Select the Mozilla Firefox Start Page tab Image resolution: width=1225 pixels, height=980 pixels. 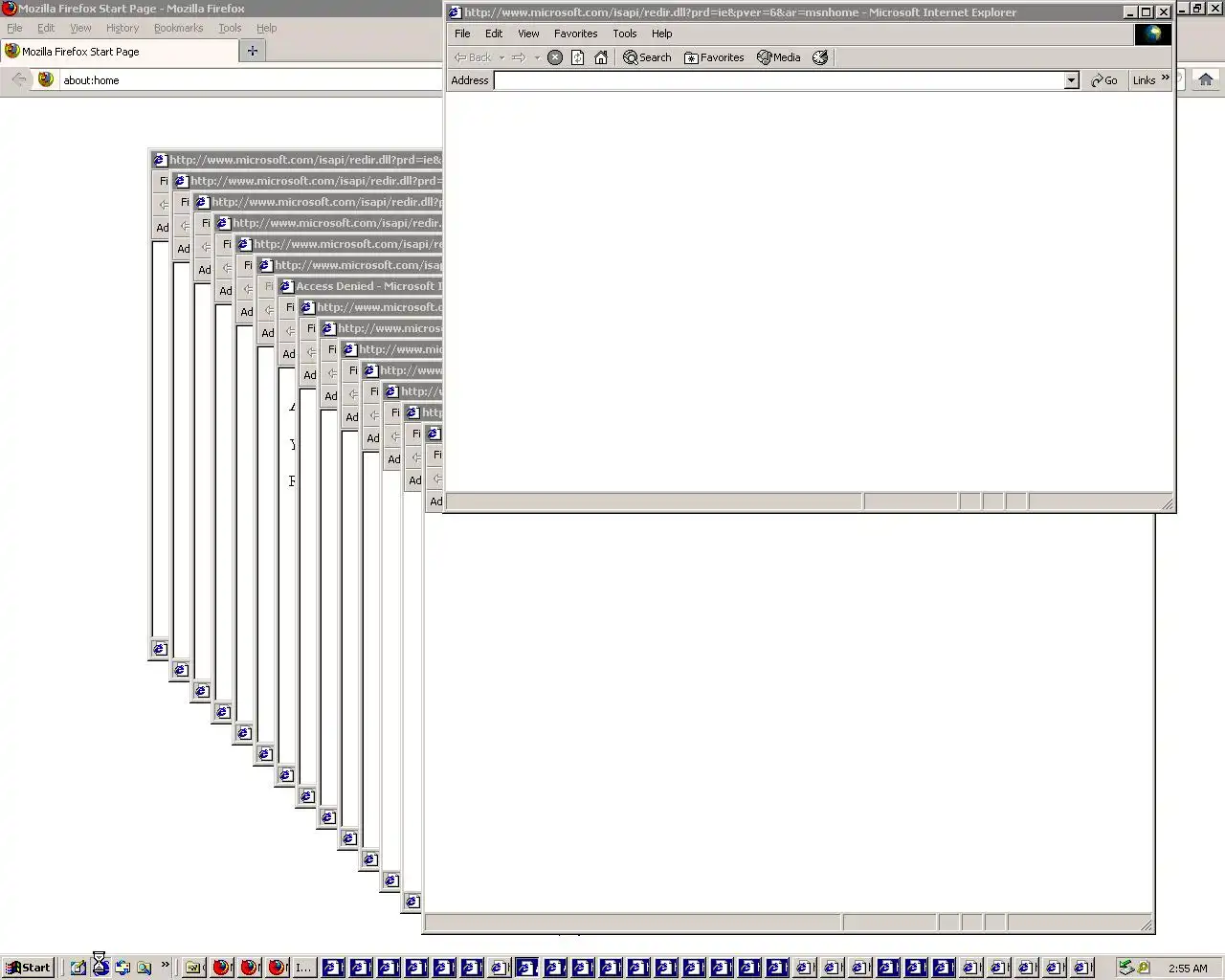pyautogui.click(x=119, y=52)
